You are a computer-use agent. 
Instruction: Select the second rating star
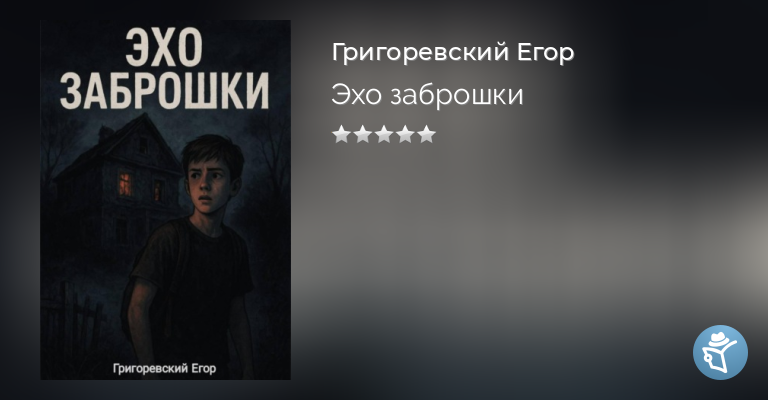[x=362, y=134]
